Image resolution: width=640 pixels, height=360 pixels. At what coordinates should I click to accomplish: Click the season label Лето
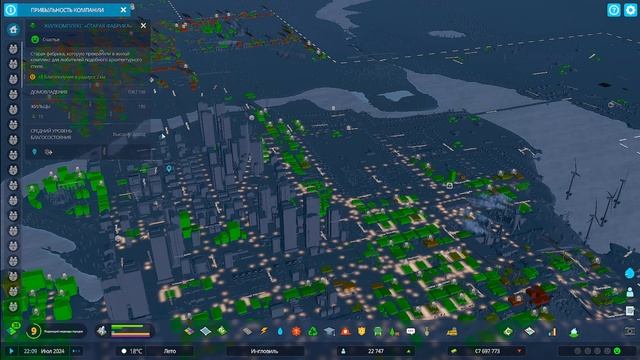(170, 351)
